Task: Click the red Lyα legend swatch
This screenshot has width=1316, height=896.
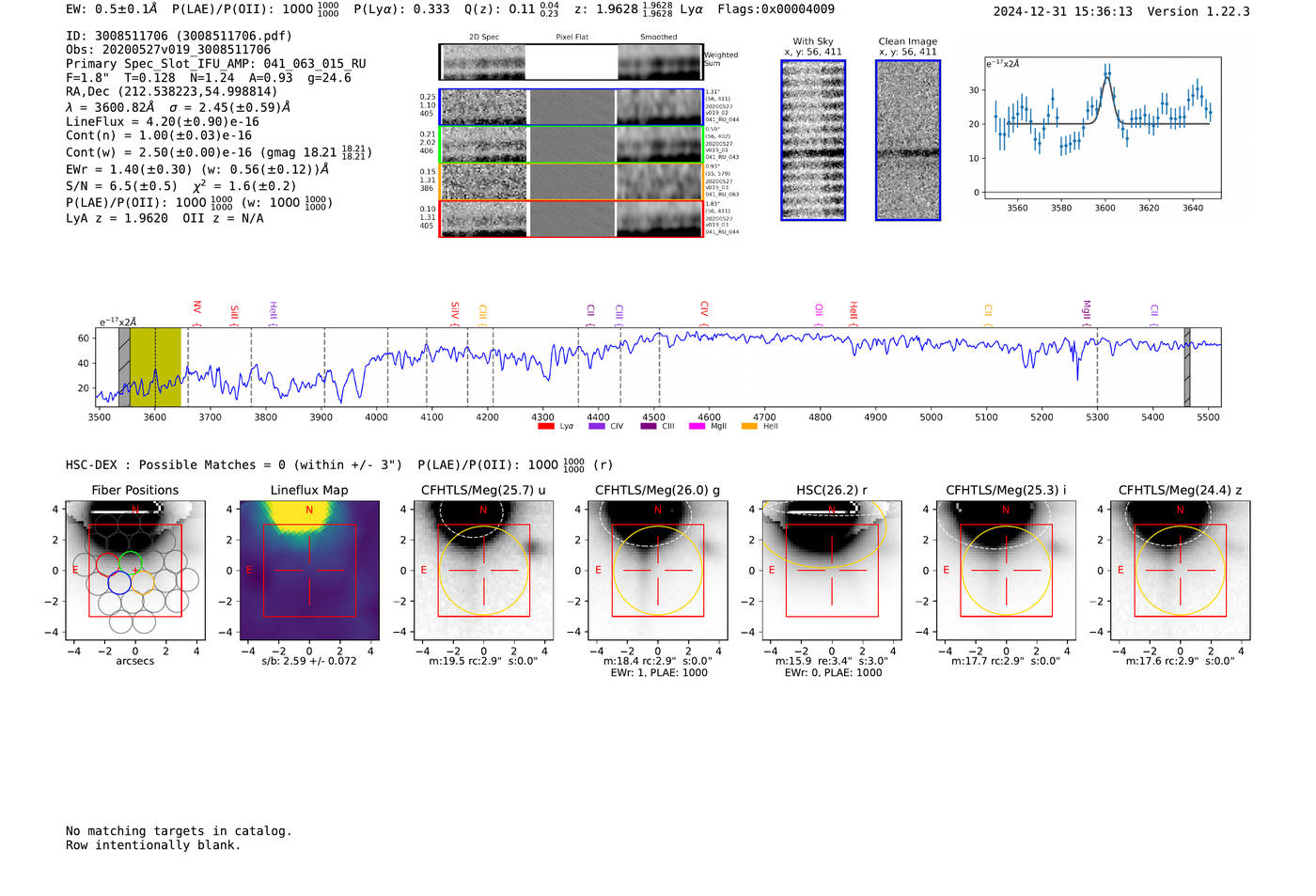Action: [545, 426]
